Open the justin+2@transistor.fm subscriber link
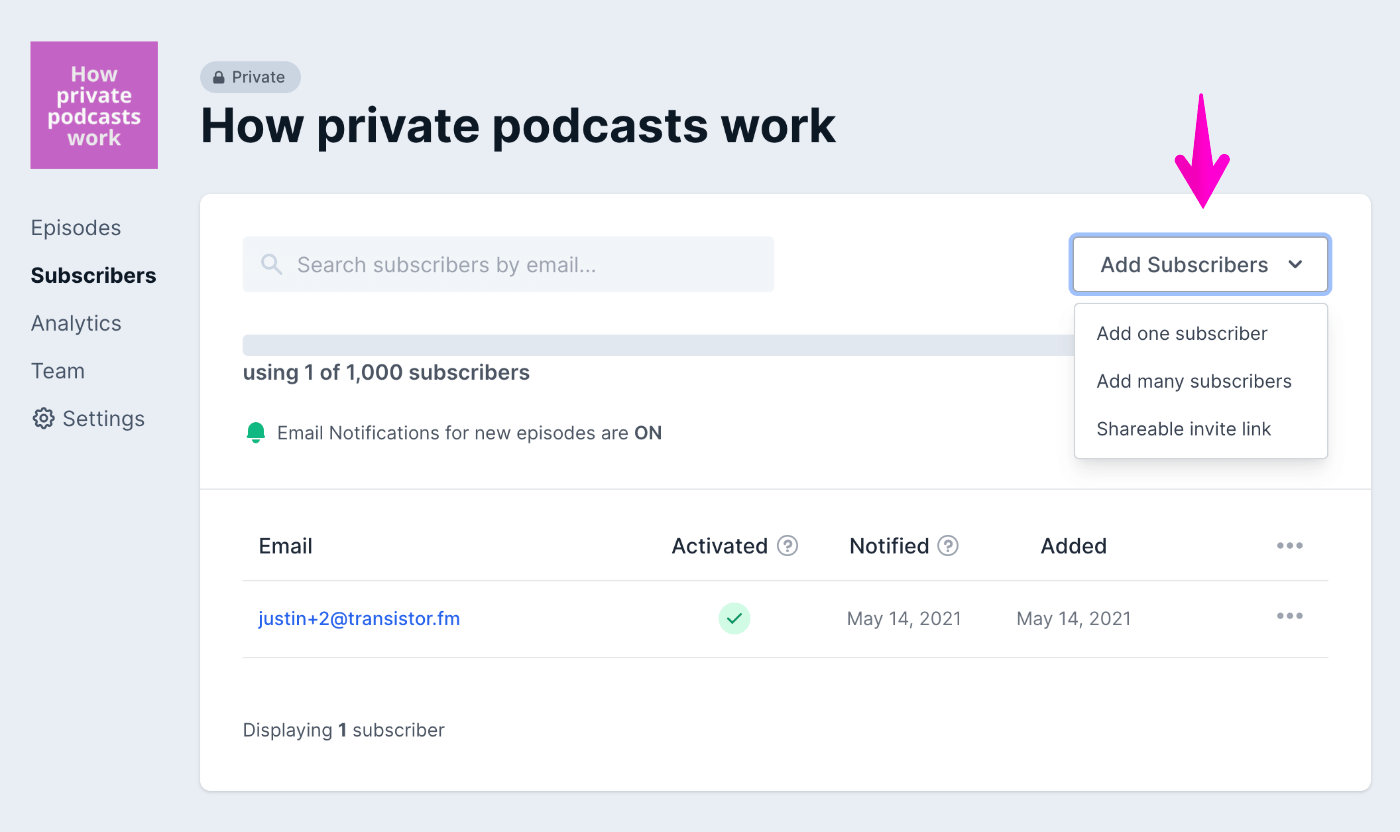This screenshot has height=832, width=1400. 359,619
